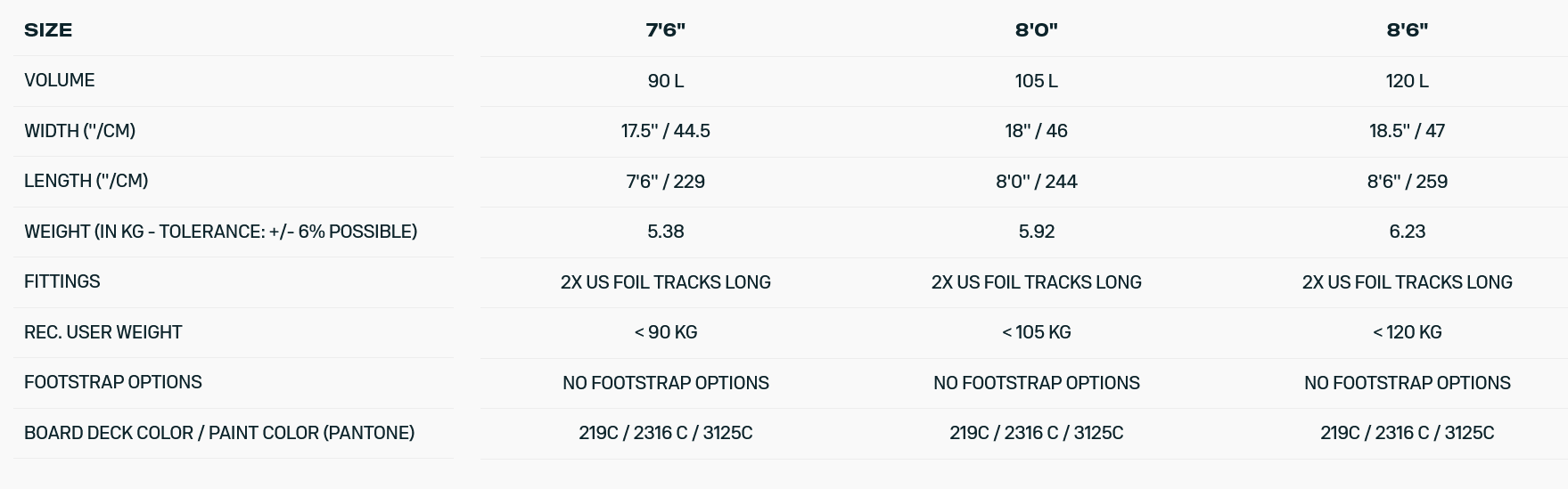
Task: Click the VOLUME row label
Action: click(x=60, y=80)
